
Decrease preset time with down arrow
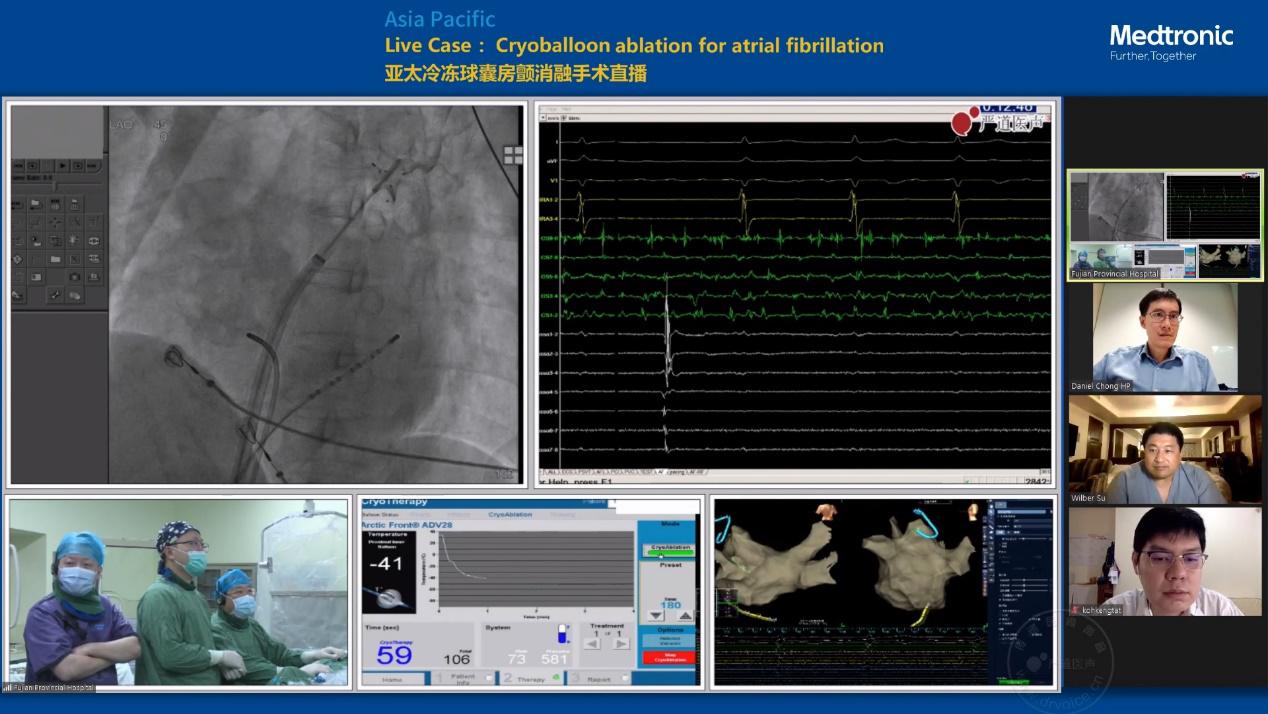tap(655, 615)
